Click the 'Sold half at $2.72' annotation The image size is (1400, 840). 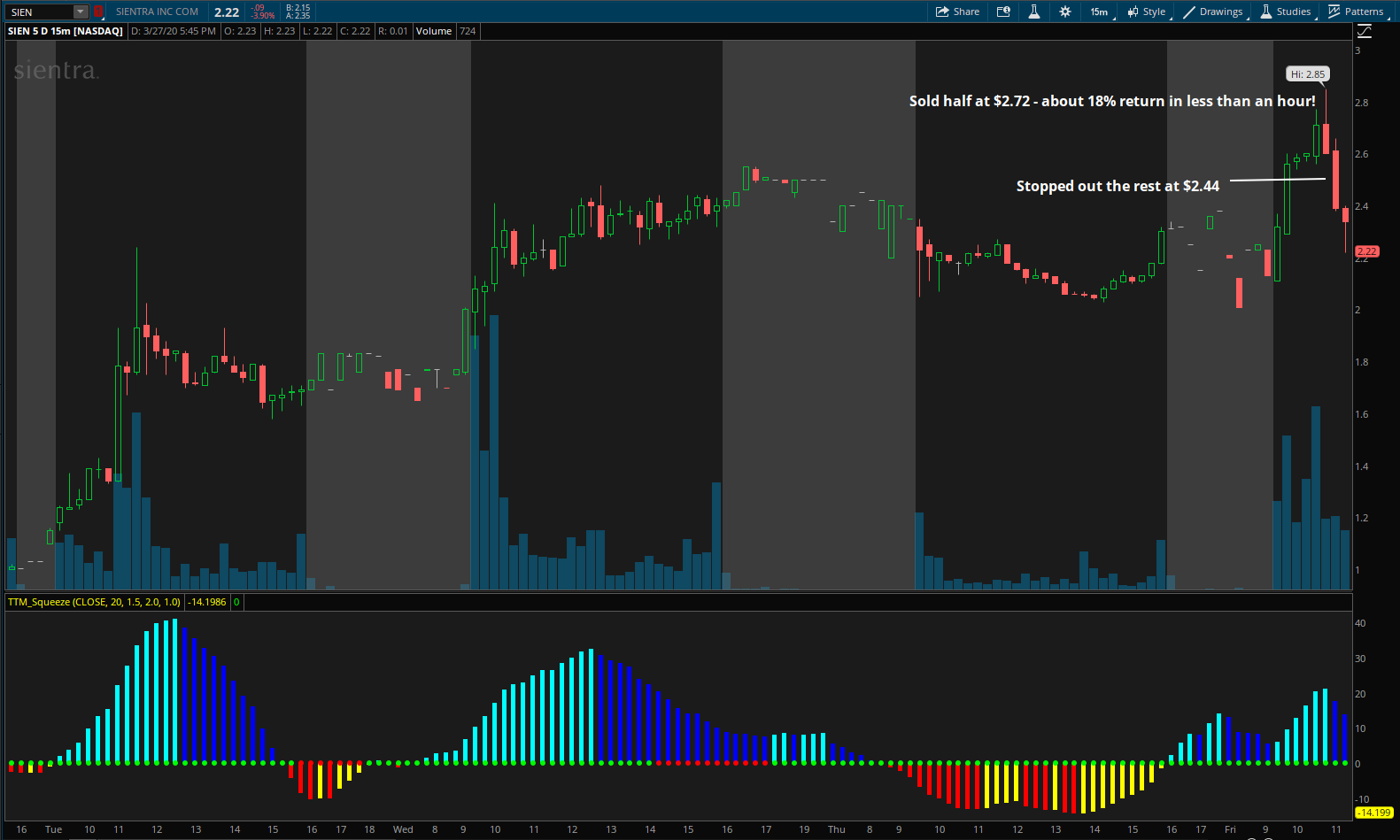tap(1112, 101)
